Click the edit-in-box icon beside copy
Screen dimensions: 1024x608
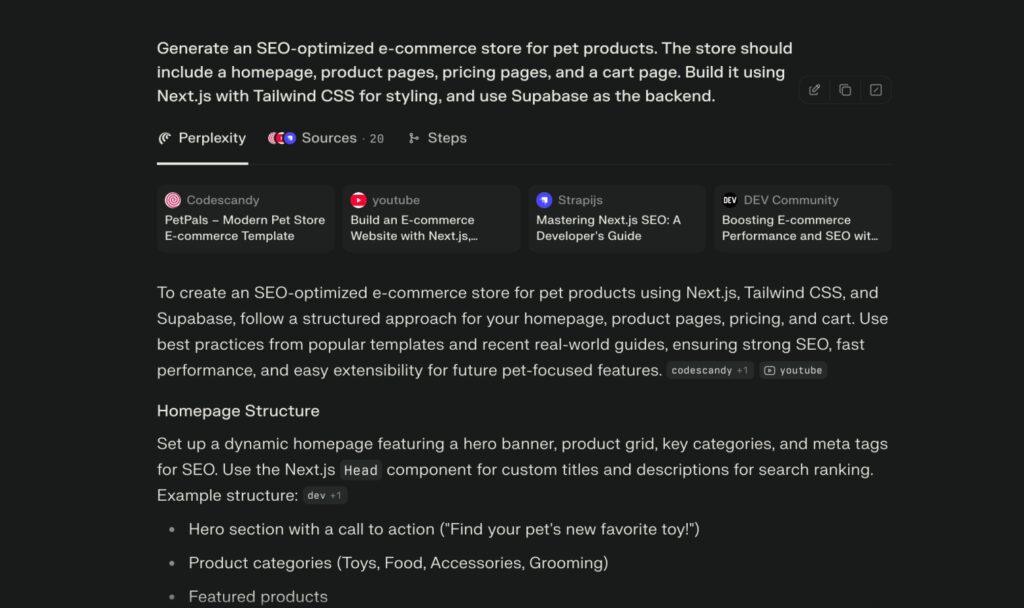coord(876,90)
